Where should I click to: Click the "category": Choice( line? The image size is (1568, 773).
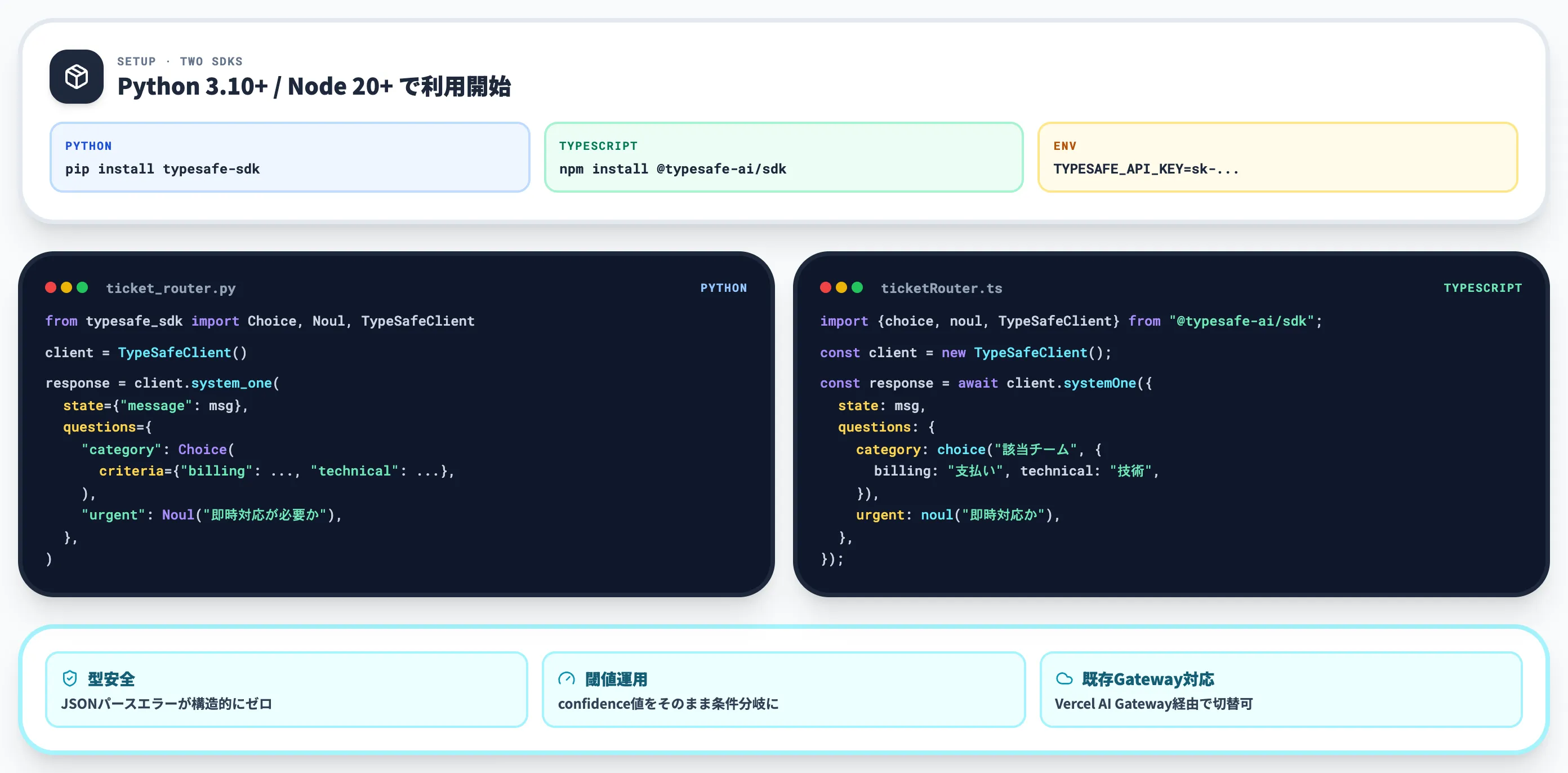pos(158,450)
